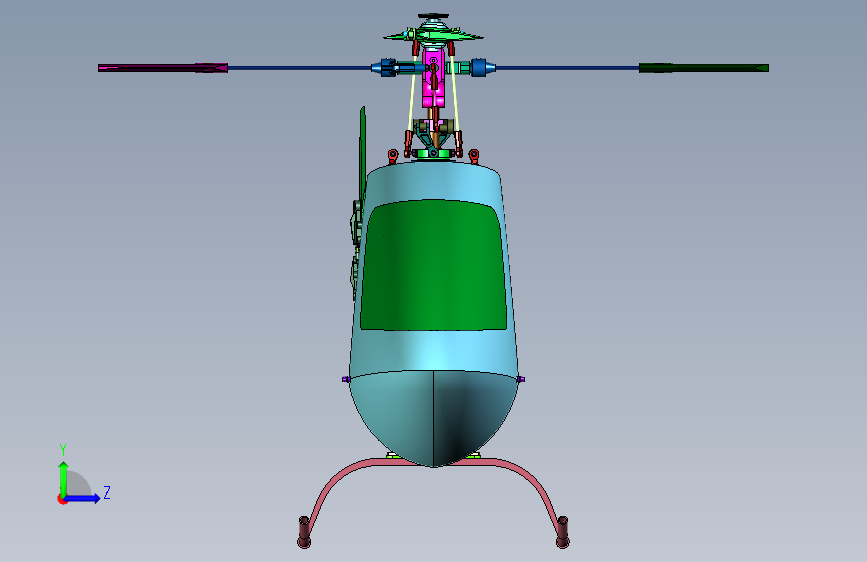Select the right blue blade grip
Screen dimensions: 867x562
(x=482, y=67)
